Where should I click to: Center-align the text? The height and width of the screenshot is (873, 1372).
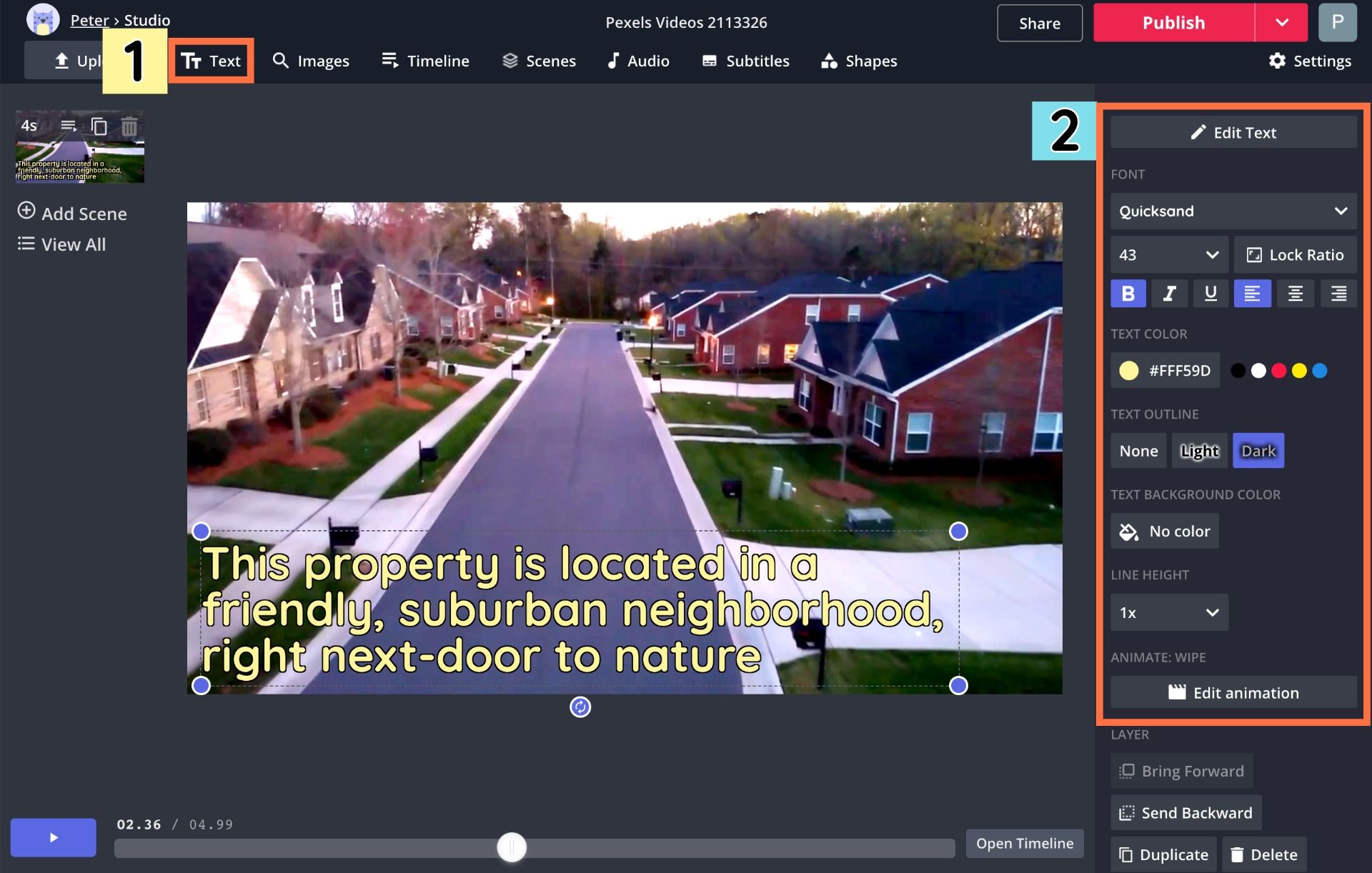click(1295, 294)
